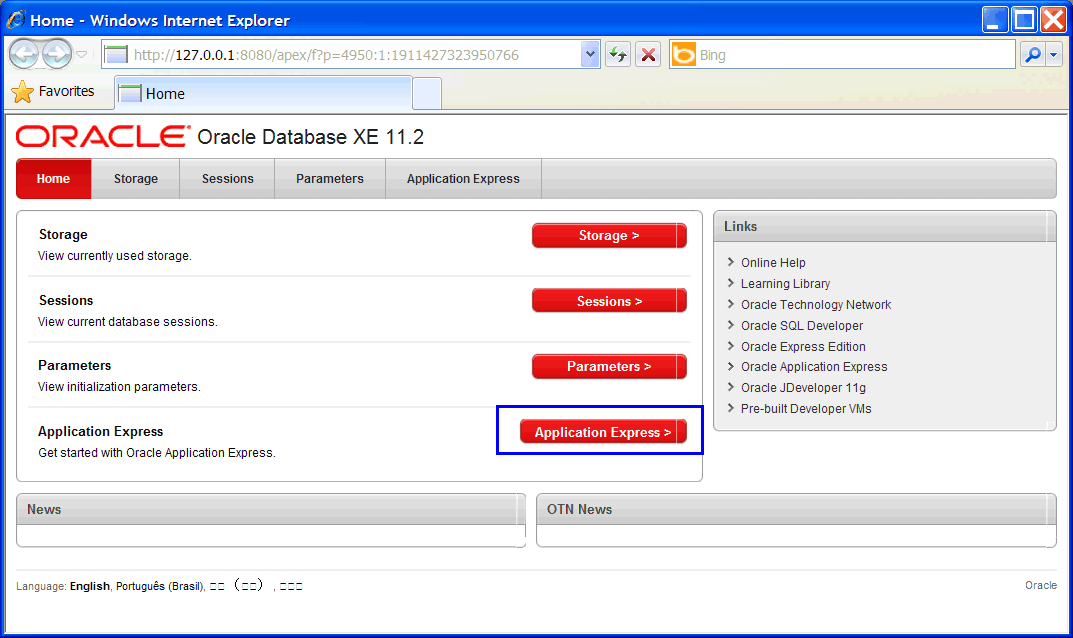Open the address bar history dropdown
Viewport: 1073px width, 638px height.
pyautogui.click(x=590, y=55)
